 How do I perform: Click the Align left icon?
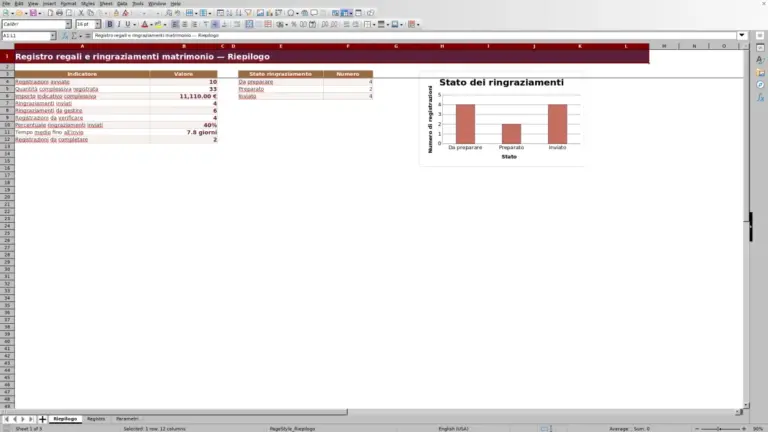pyautogui.click(x=175, y=24)
